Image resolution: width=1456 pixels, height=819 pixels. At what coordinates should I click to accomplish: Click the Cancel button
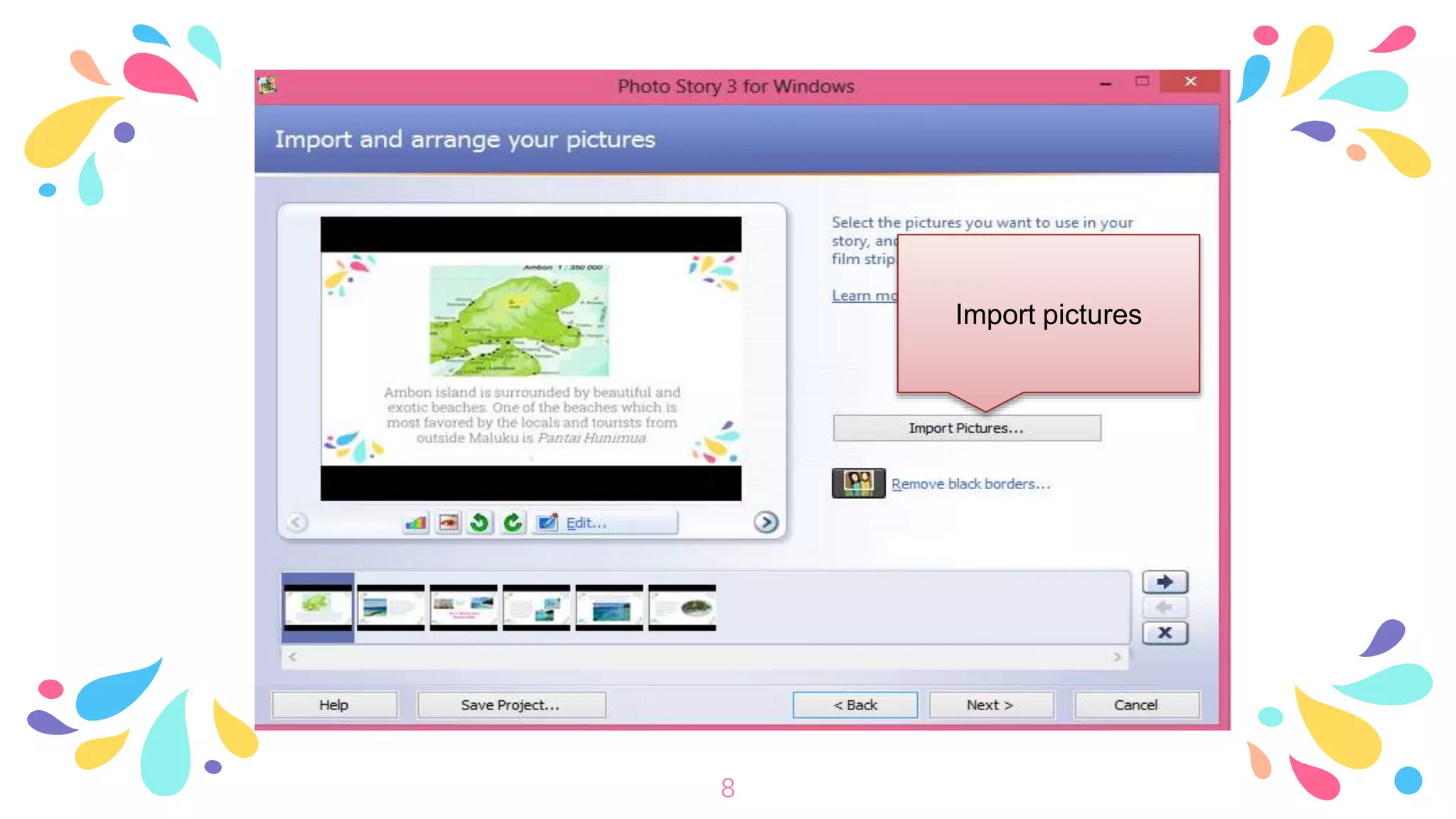point(1136,705)
